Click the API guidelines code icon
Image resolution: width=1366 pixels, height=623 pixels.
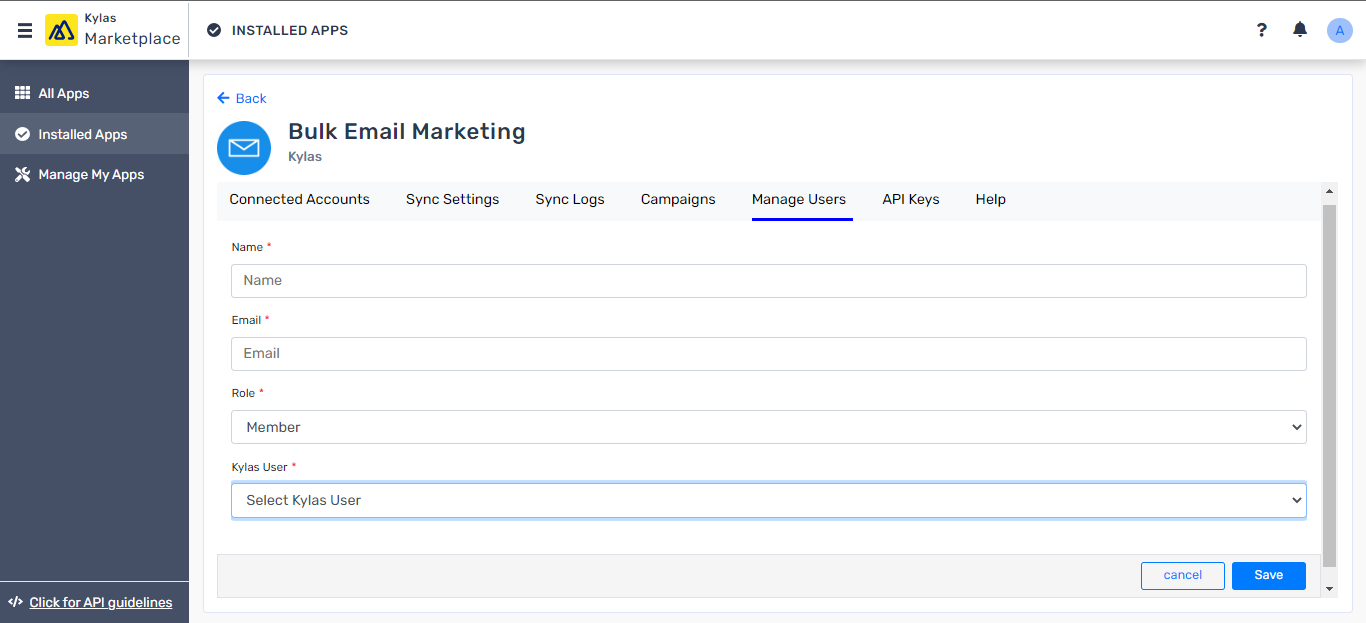coord(14,602)
